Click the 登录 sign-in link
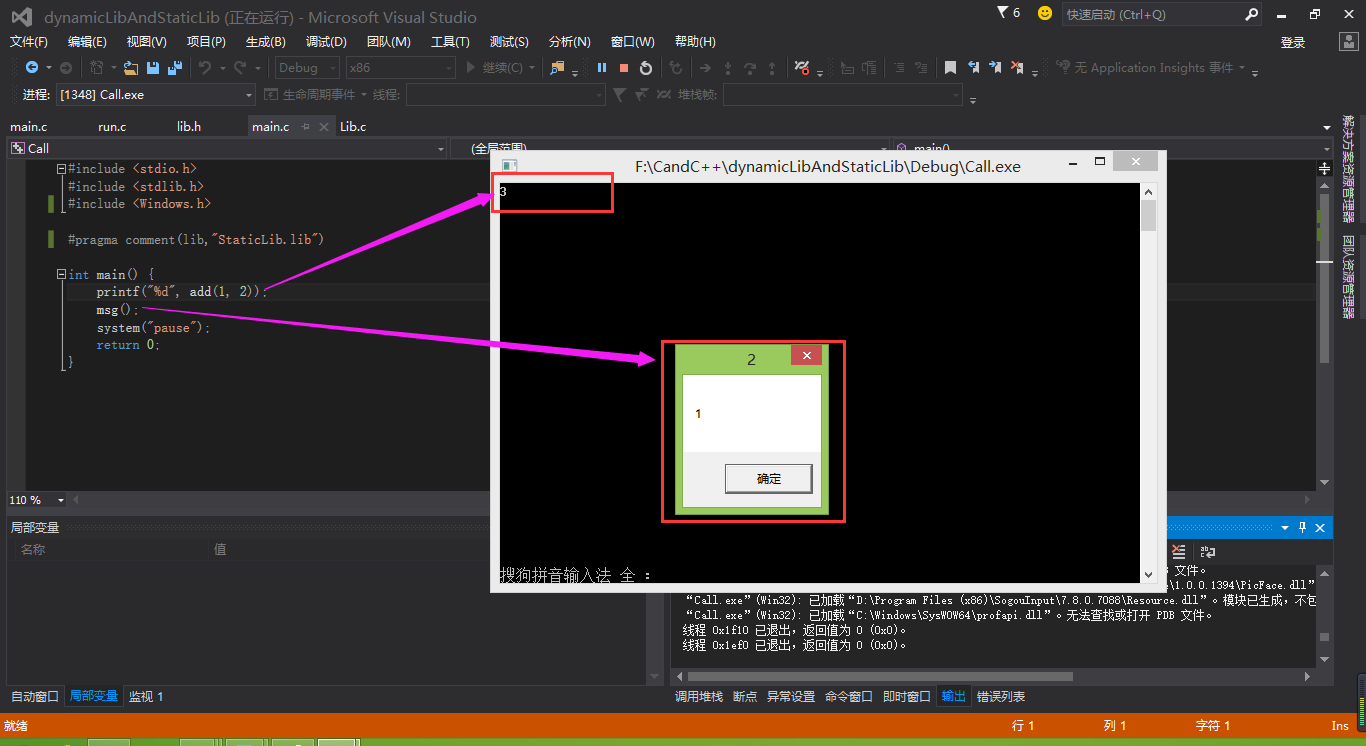 pyautogui.click(x=1293, y=42)
